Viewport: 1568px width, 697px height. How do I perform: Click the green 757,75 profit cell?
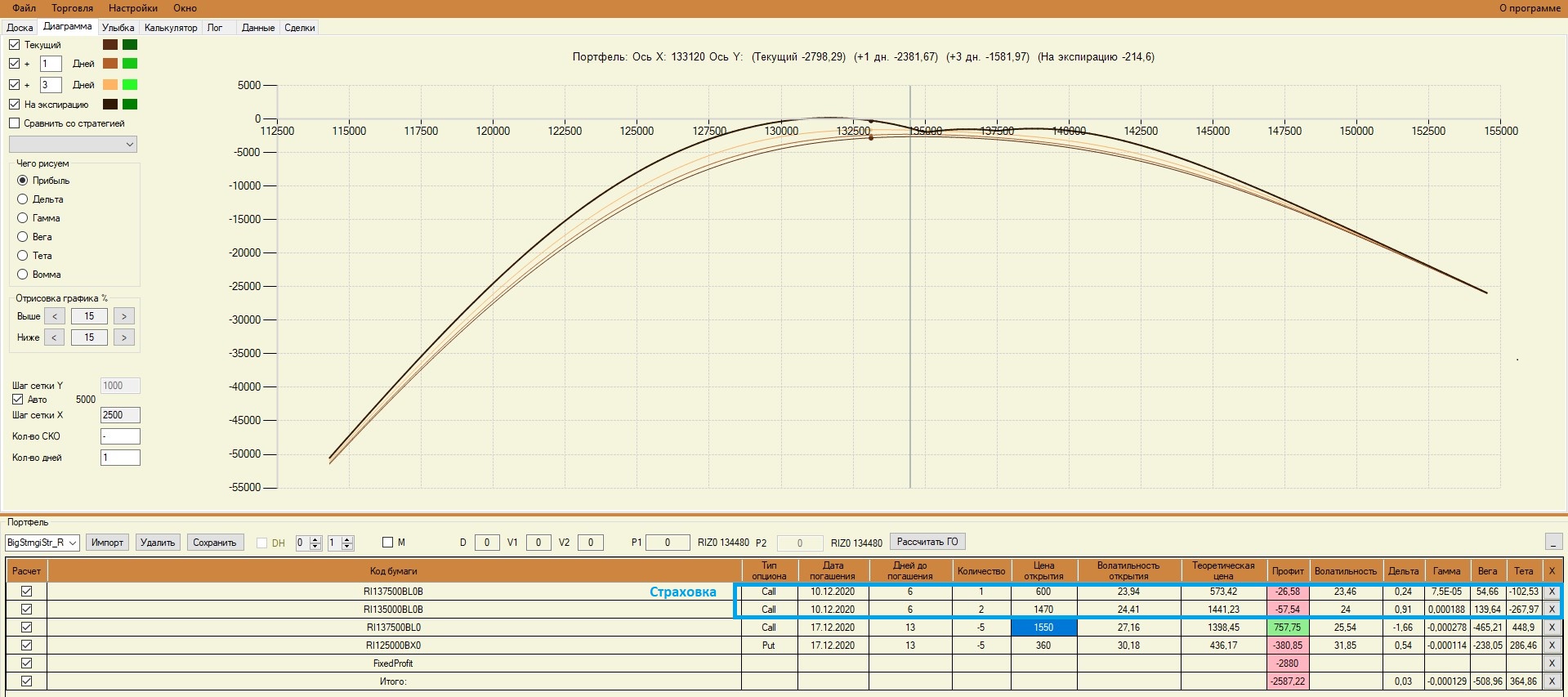point(1288,628)
